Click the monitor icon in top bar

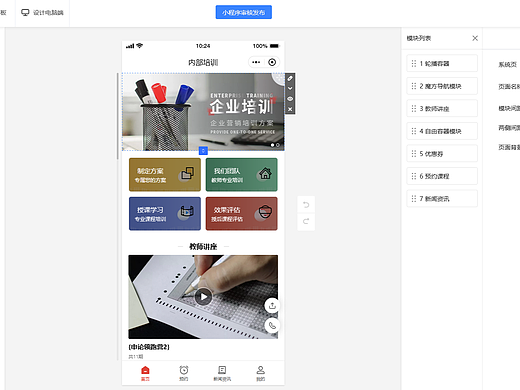pos(25,13)
